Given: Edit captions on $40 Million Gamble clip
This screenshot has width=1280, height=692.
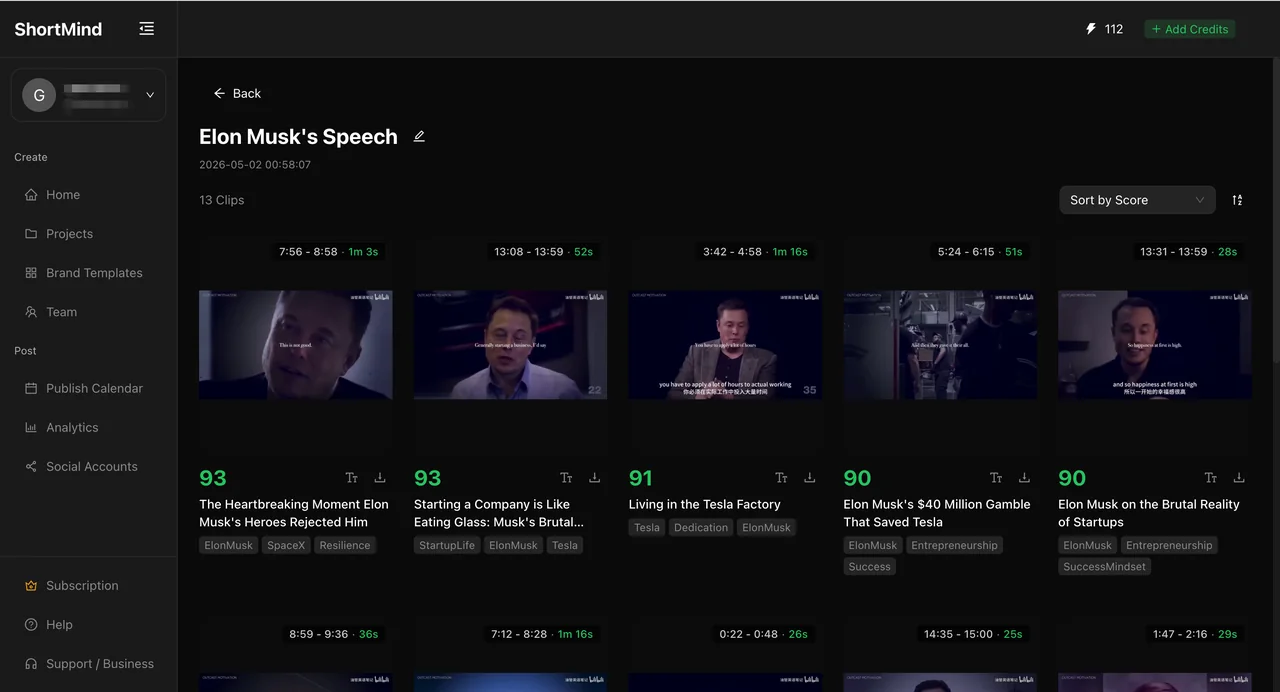Looking at the screenshot, I should point(996,478).
